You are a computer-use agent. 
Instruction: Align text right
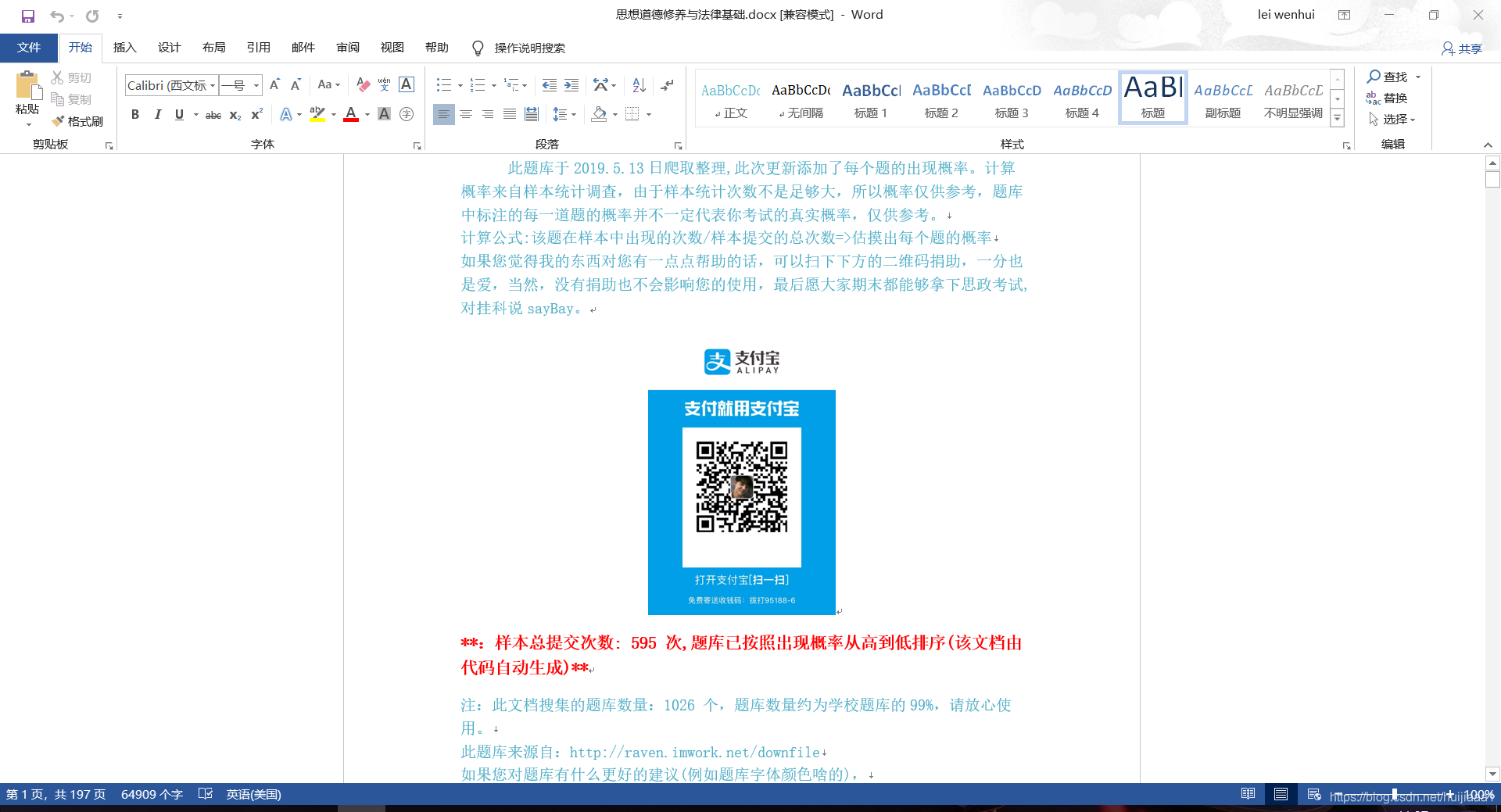[x=488, y=115]
